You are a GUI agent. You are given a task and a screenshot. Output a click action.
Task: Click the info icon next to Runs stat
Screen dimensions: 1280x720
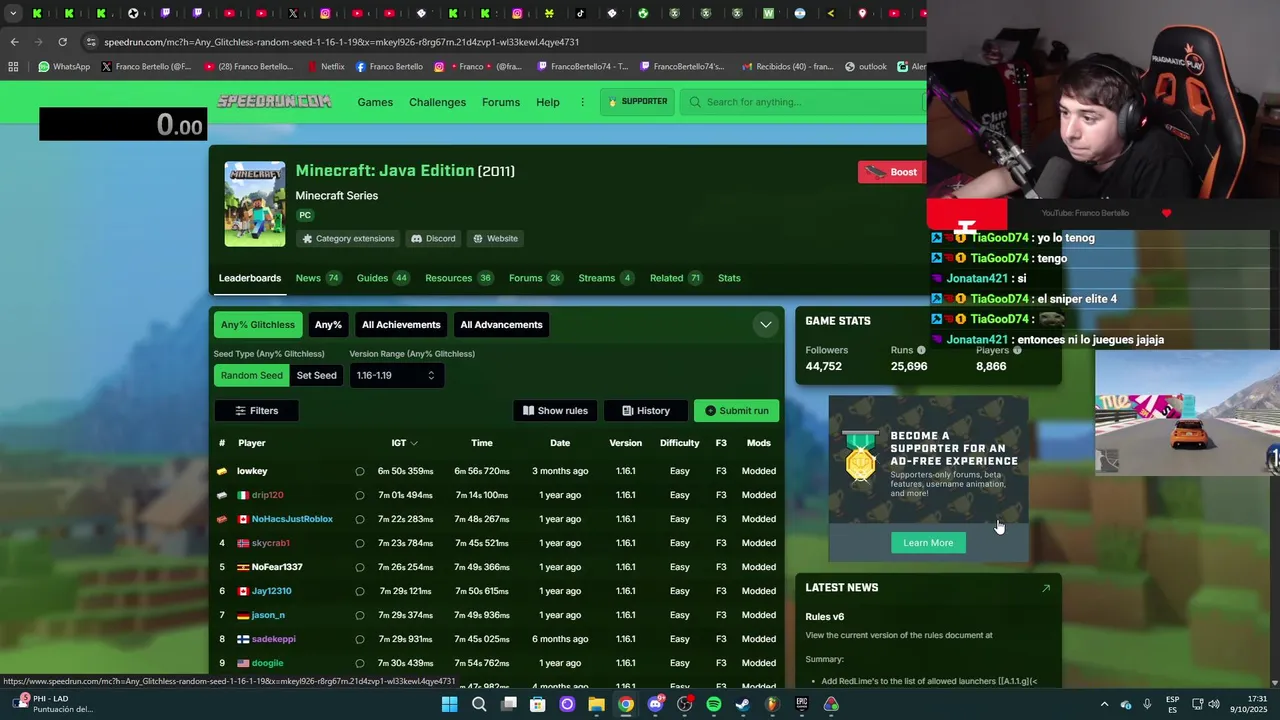tap(921, 350)
